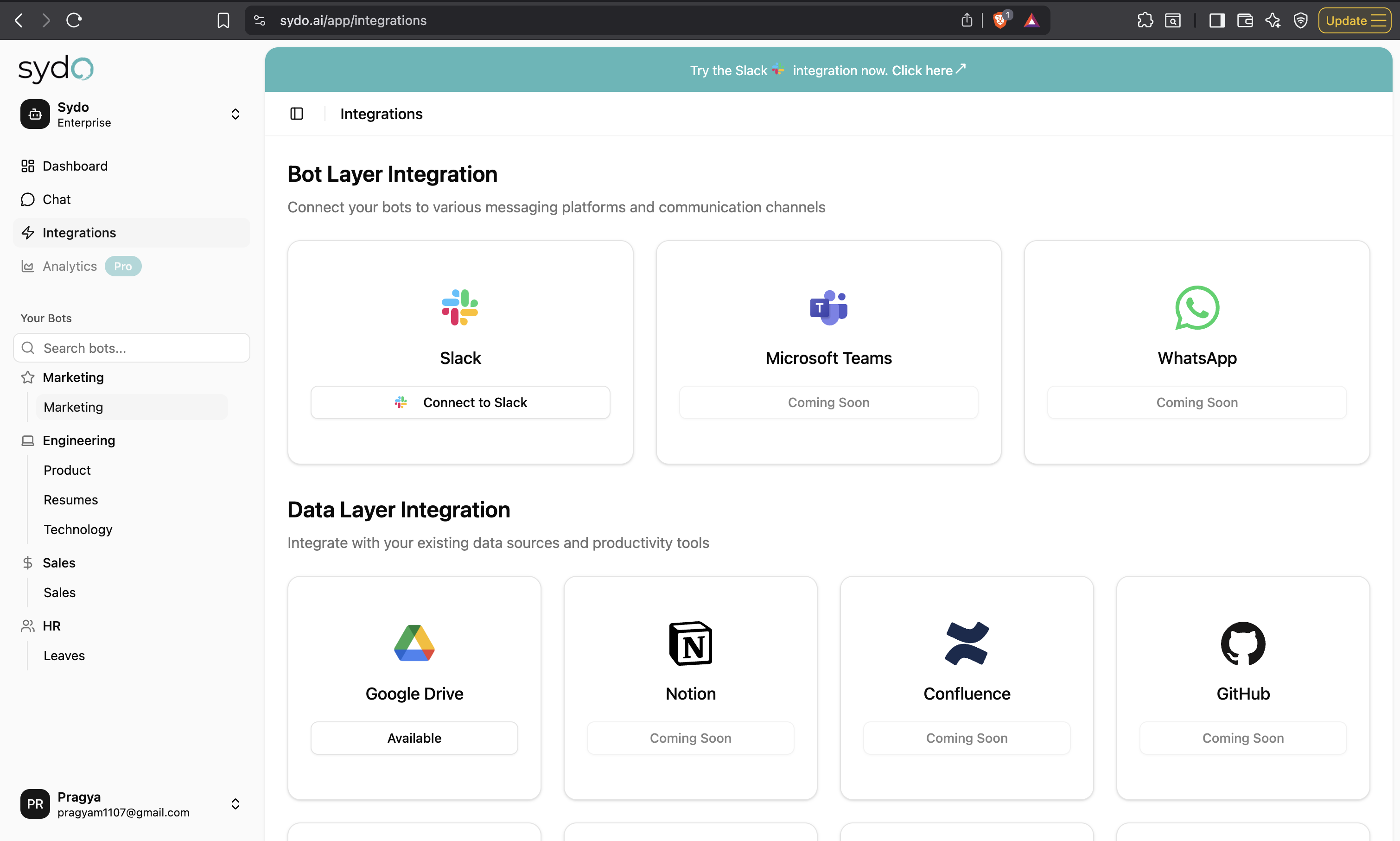The width and height of the screenshot is (1400, 841).
Task: Open VPN shield icon in toolbar
Action: coord(1301,20)
